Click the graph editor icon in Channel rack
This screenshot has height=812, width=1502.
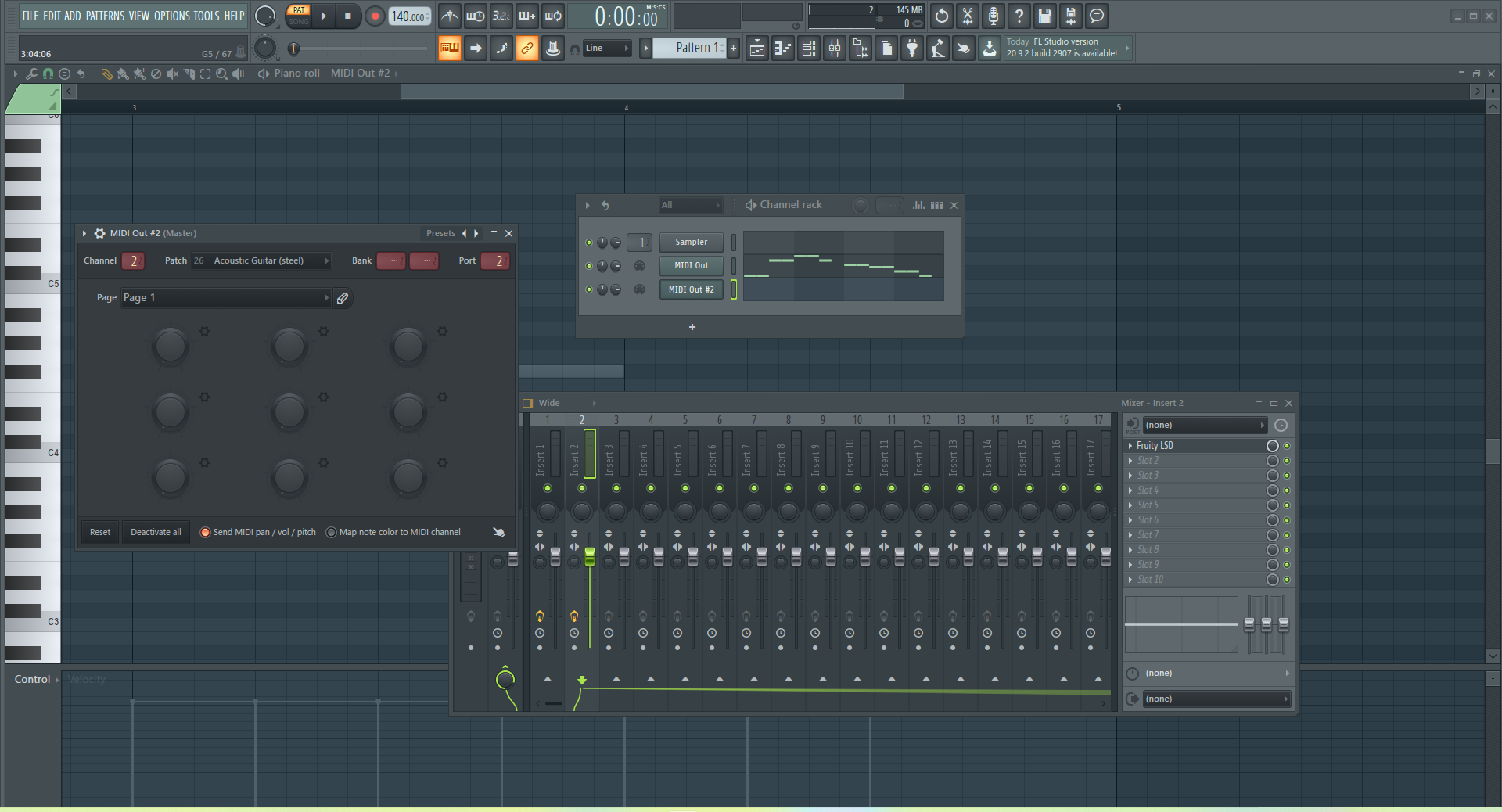pos(918,205)
